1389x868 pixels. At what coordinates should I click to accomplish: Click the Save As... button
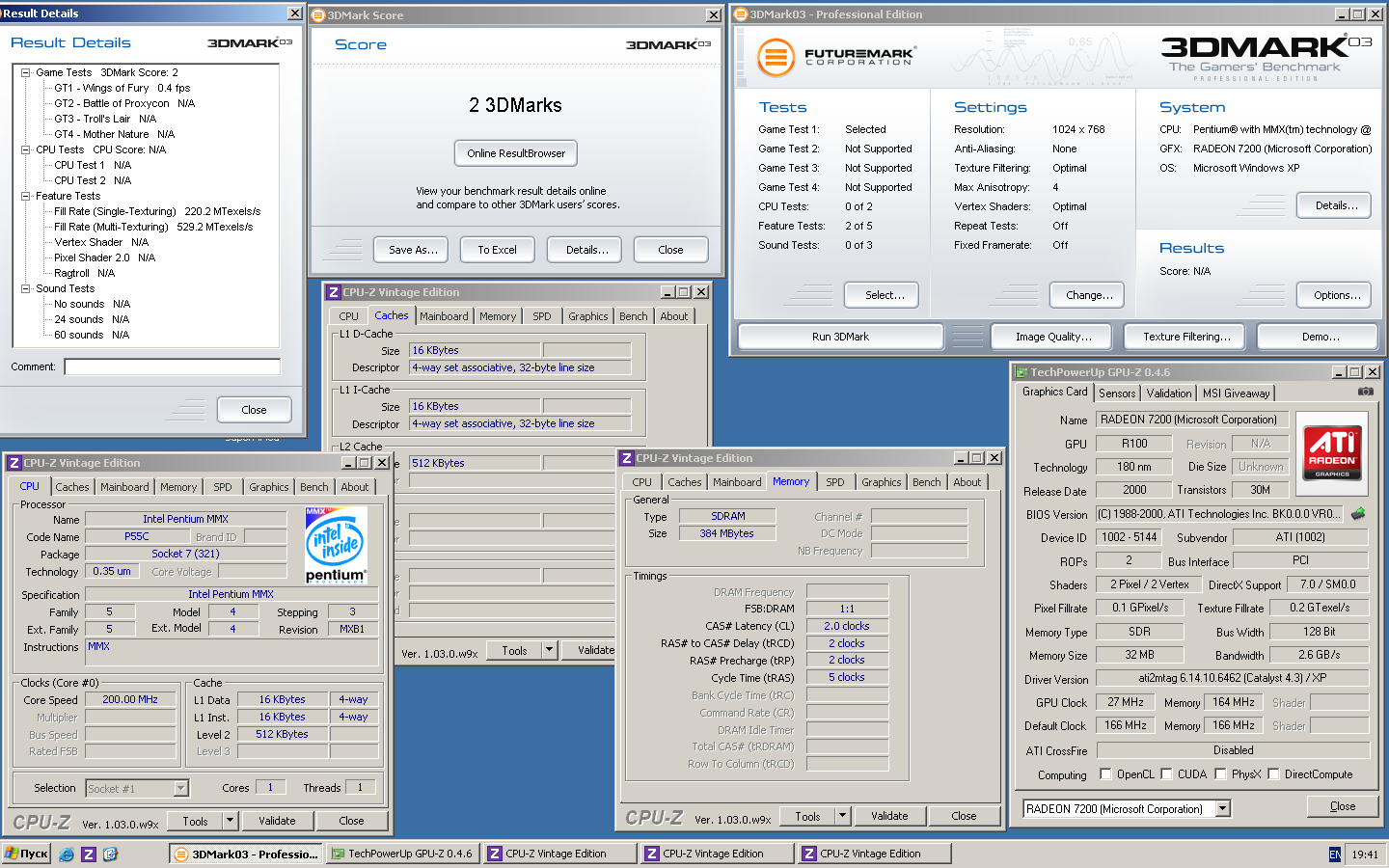click(x=413, y=250)
